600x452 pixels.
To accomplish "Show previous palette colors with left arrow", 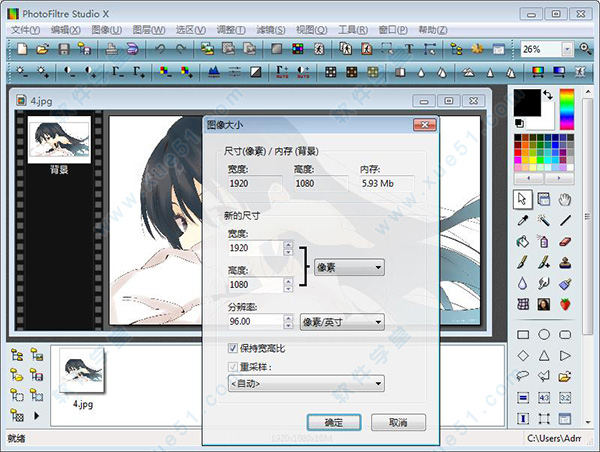I will click(529, 178).
